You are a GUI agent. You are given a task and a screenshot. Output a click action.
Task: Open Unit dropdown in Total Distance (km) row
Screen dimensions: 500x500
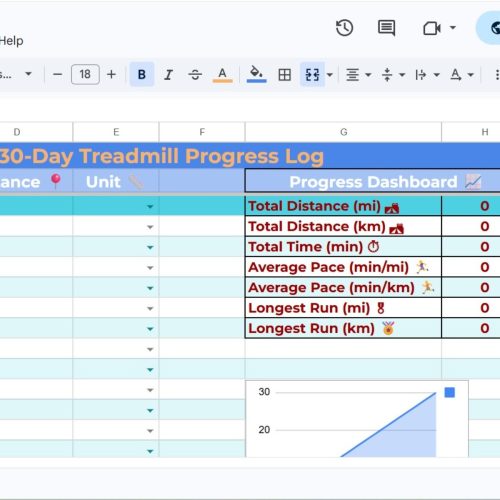(x=150, y=227)
